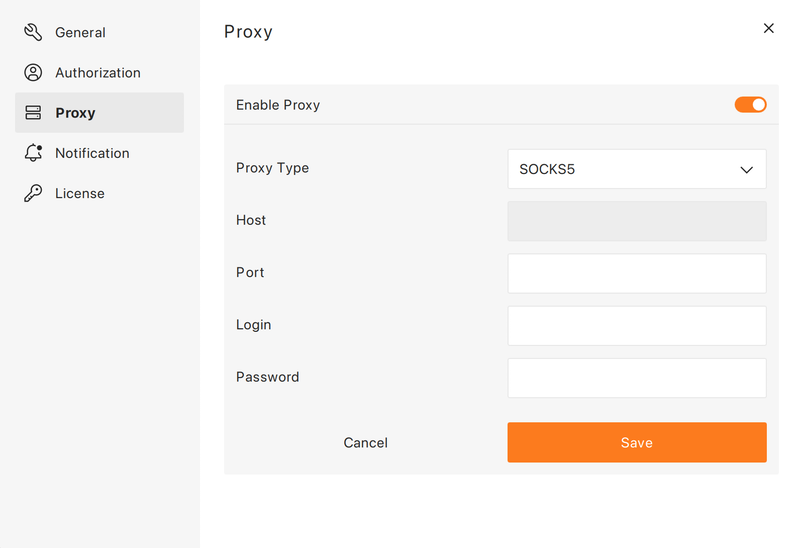
Task: Click the Proxy server icon
Action: pos(33,113)
